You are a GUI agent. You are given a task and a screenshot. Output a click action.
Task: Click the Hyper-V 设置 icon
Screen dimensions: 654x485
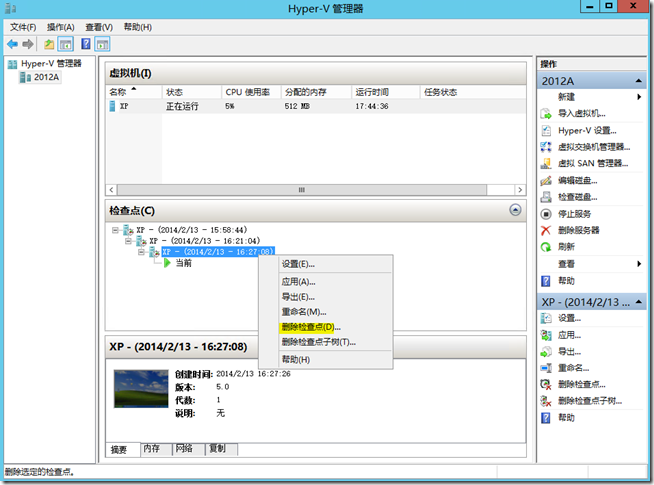[x=546, y=131]
